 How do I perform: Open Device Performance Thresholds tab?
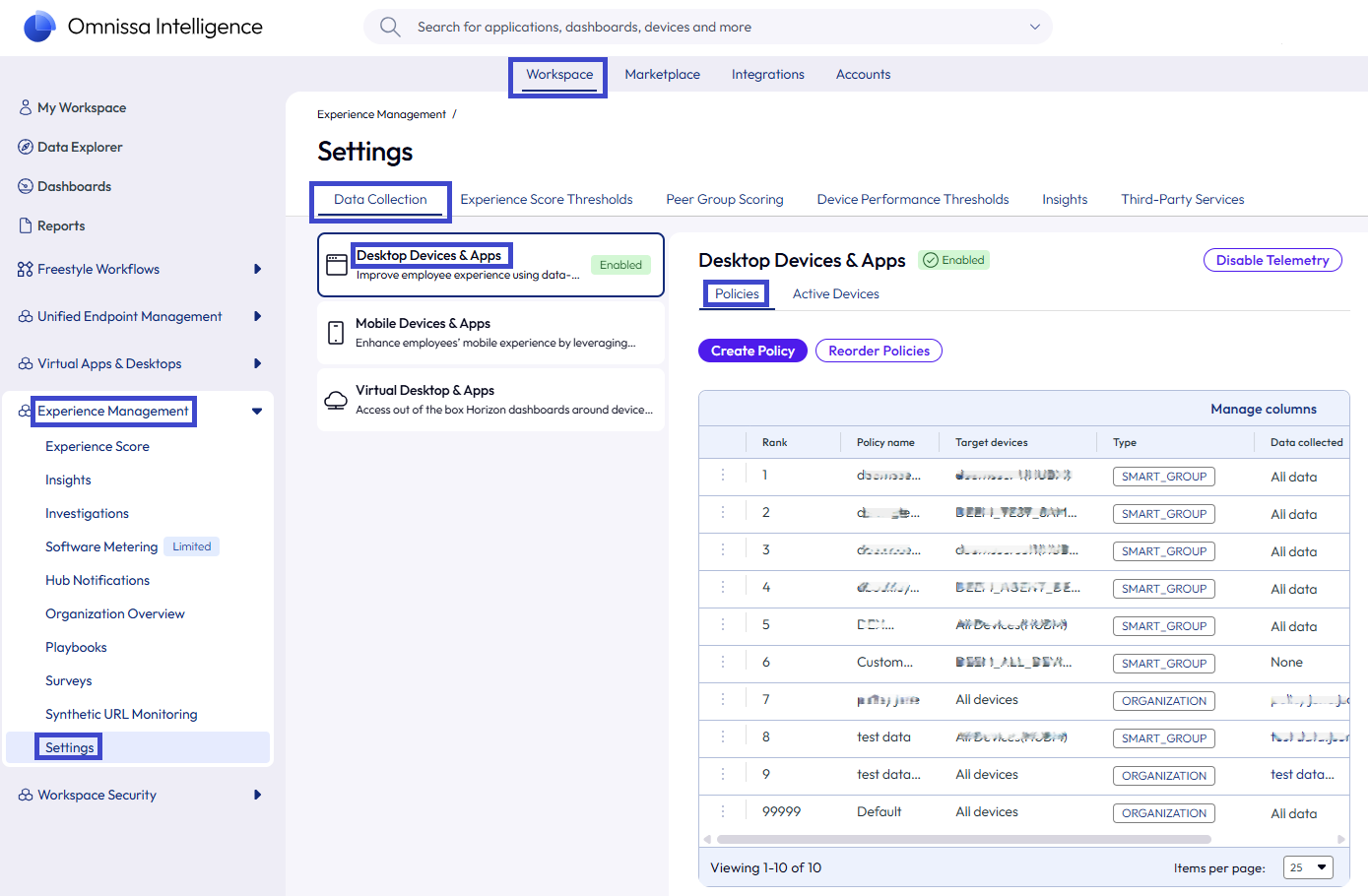[x=913, y=200]
